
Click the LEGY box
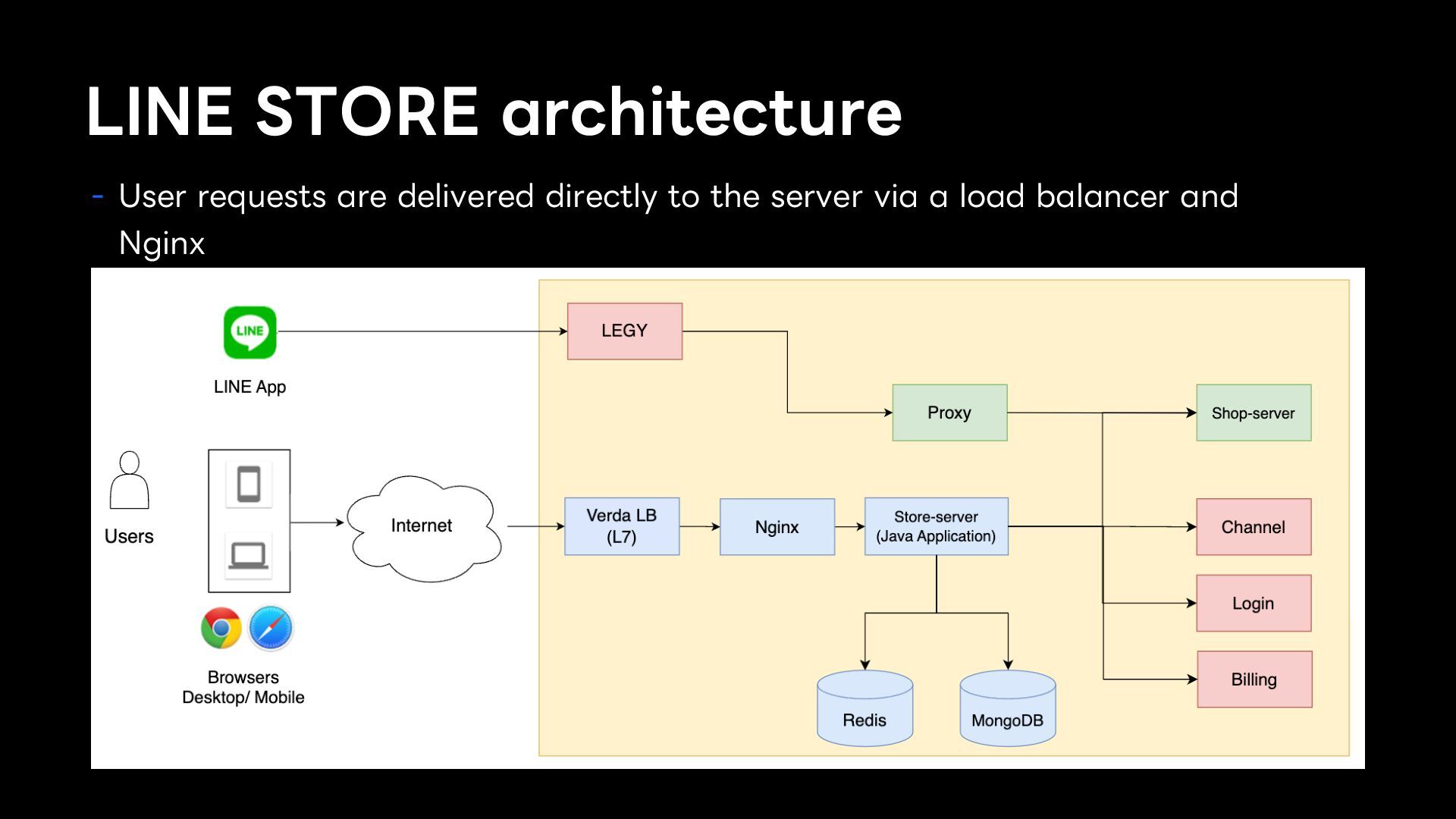625,331
